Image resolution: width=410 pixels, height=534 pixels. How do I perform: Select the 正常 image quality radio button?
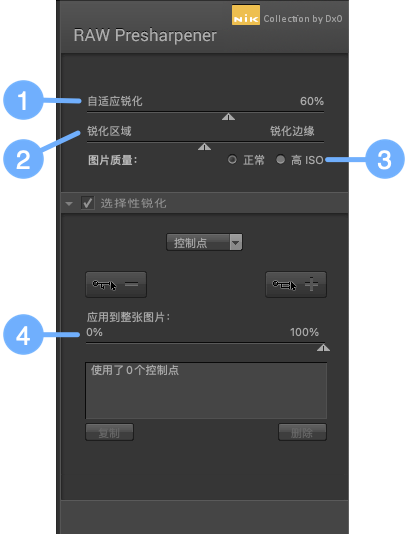click(232, 159)
